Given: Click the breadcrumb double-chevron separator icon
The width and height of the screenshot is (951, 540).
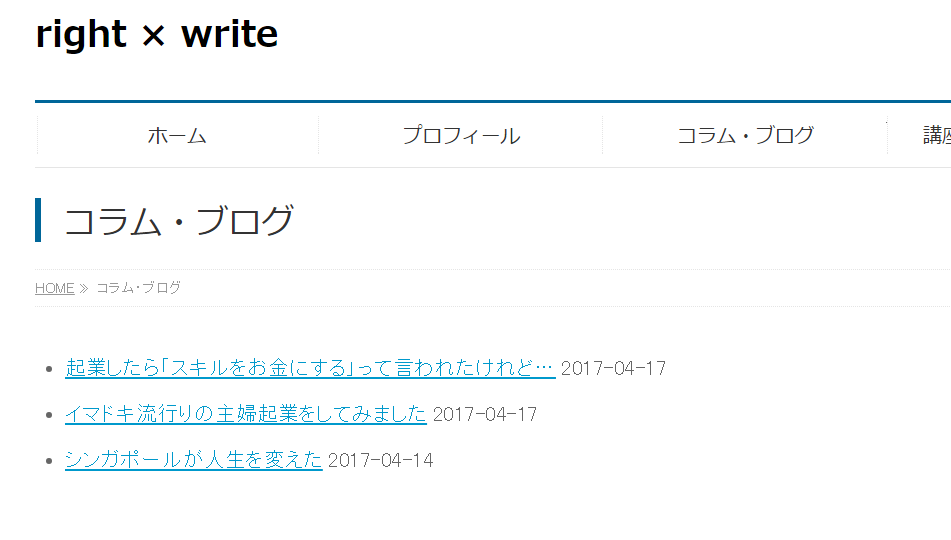Looking at the screenshot, I should 84,289.
